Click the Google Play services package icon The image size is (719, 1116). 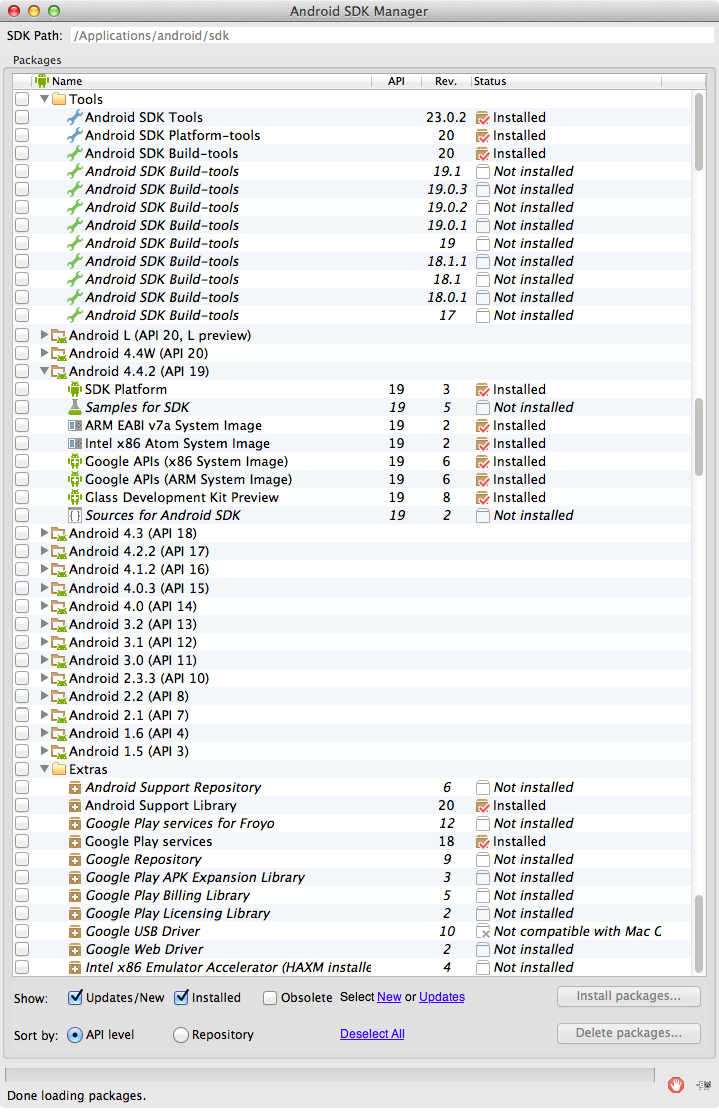pos(75,842)
